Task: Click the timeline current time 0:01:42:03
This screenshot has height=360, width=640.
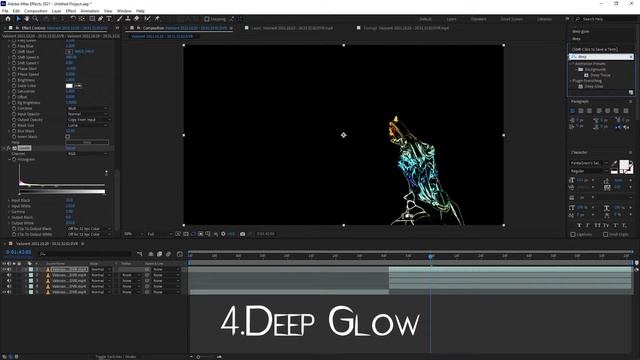Action: tap(19, 252)
